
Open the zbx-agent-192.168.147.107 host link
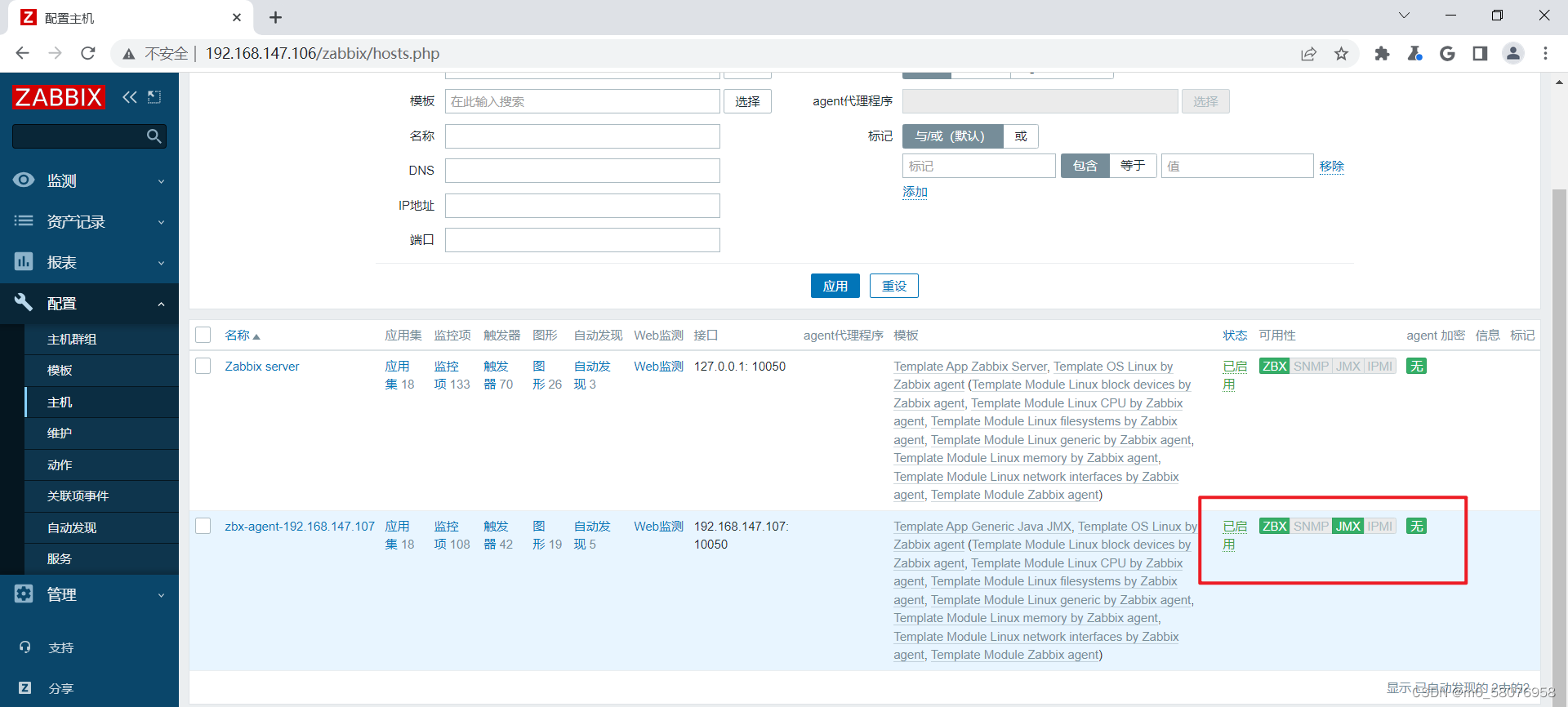point(300,526)
